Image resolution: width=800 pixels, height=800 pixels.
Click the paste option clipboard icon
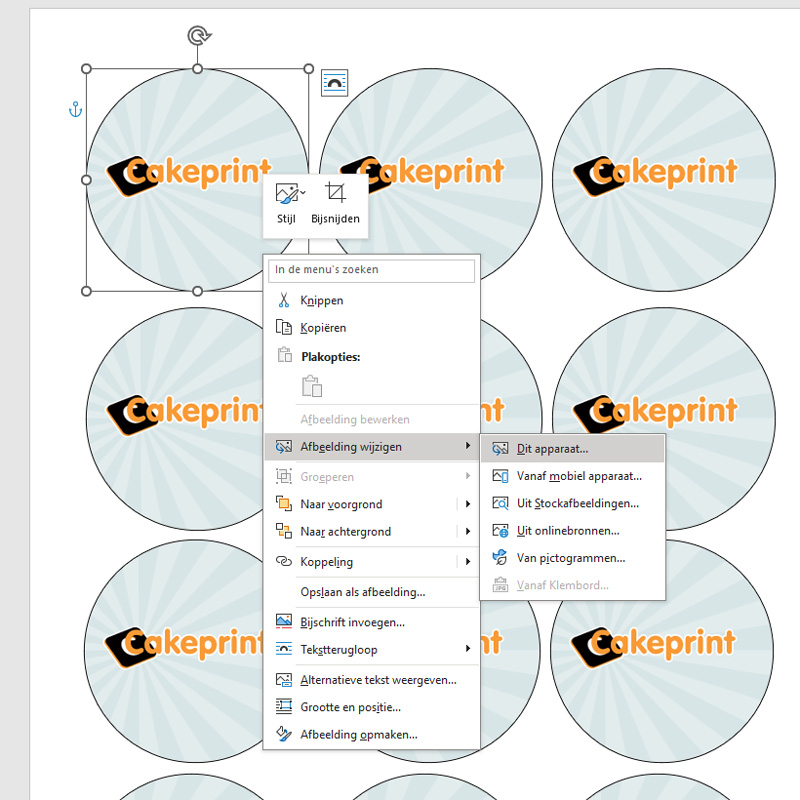point(312,386)
